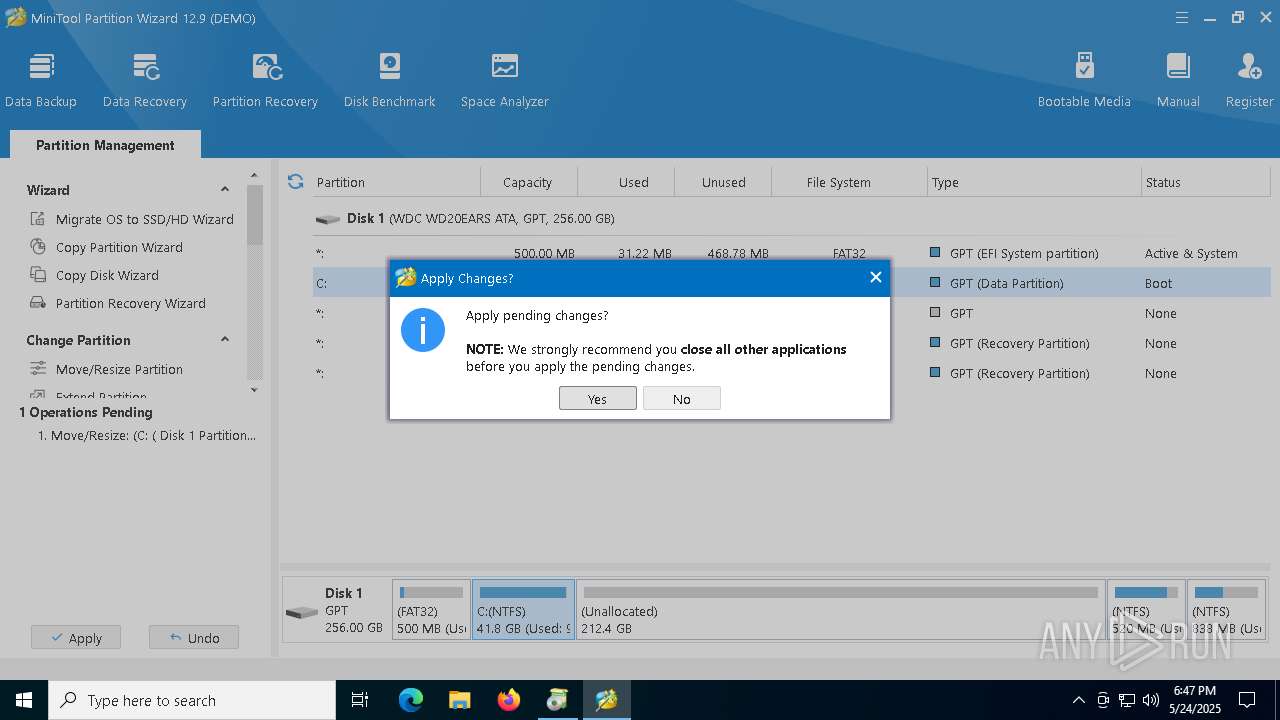The height and width of the screenshot is (720, 1280).
Task: Collapse the Wizard section
Action: point(224,190)
